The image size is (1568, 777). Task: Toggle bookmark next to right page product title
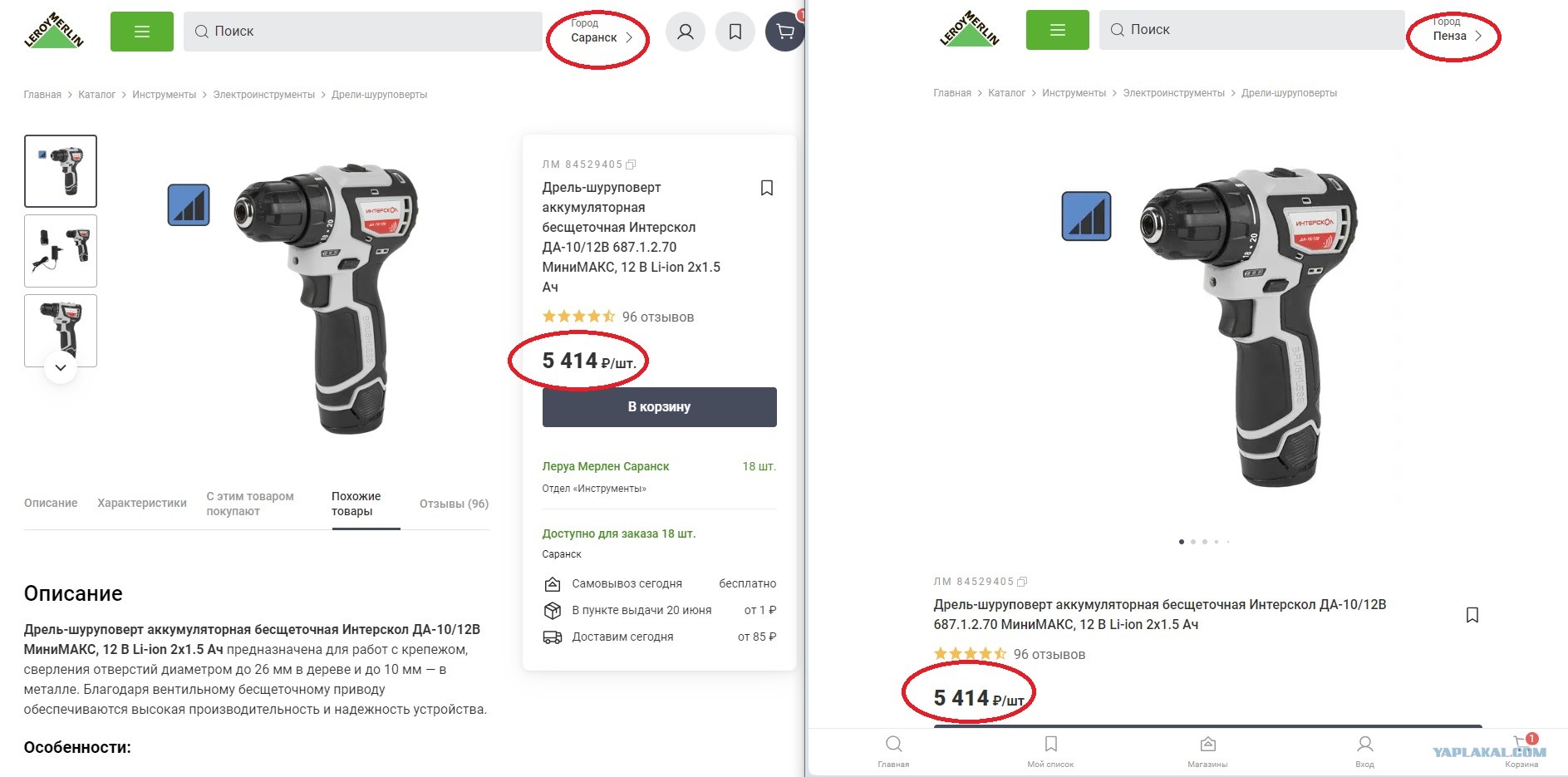click(1472, 615)
